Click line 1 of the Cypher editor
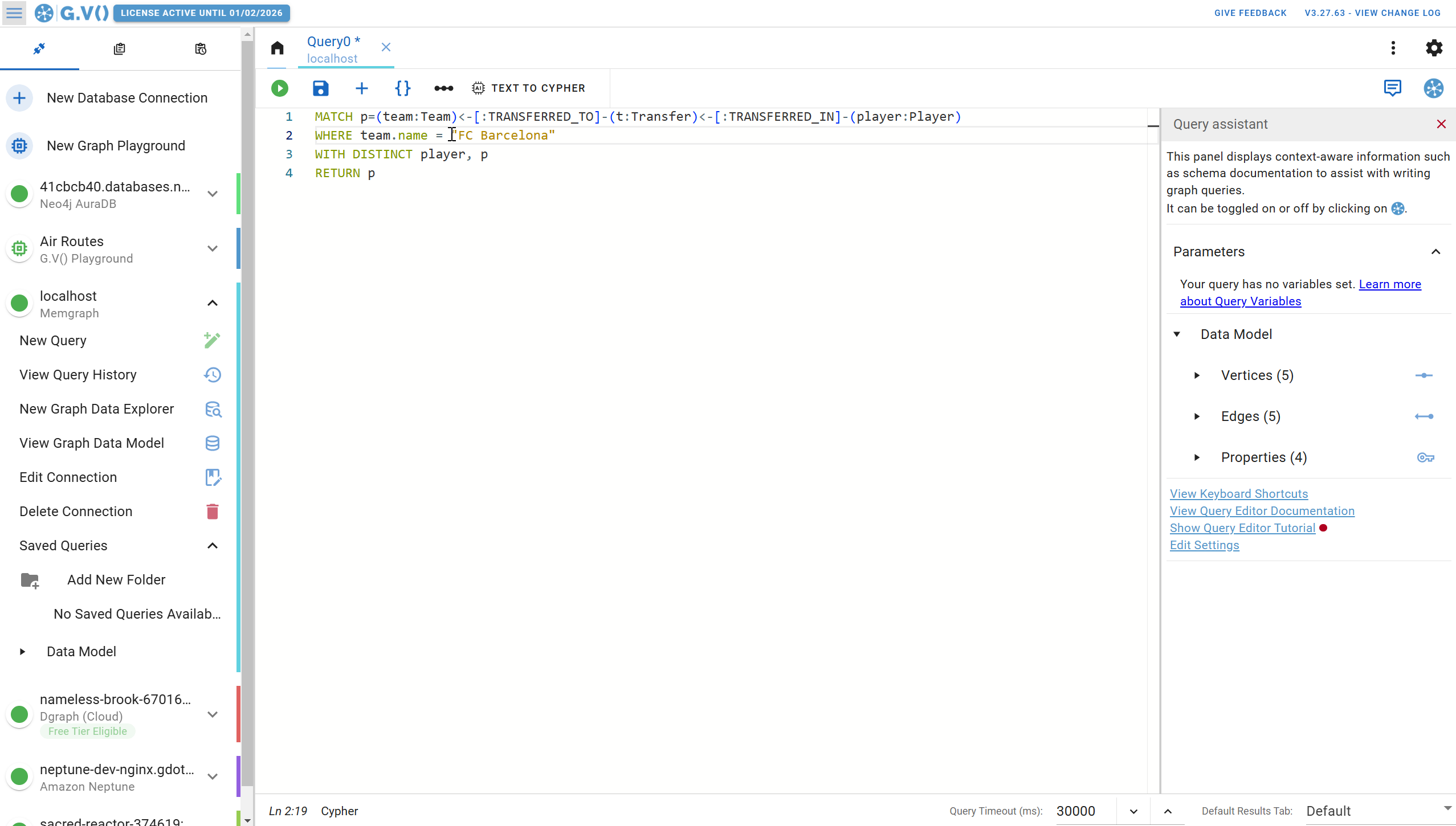 click(638, 117)
